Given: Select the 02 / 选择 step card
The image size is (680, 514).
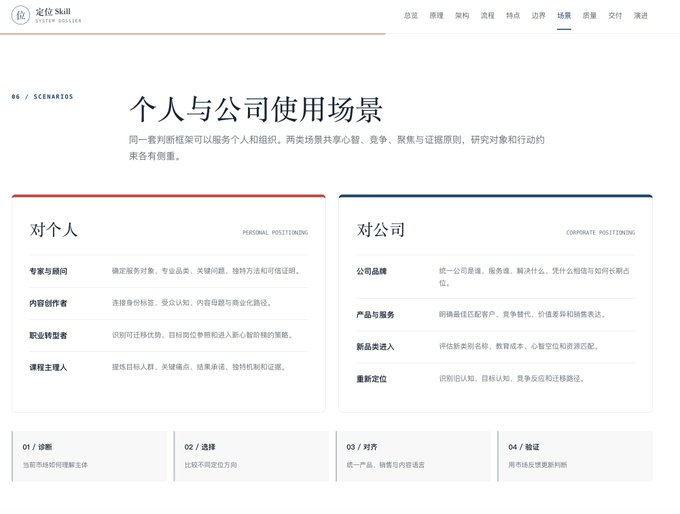Looking at the screenshot, I should click(x=251, y=456).
